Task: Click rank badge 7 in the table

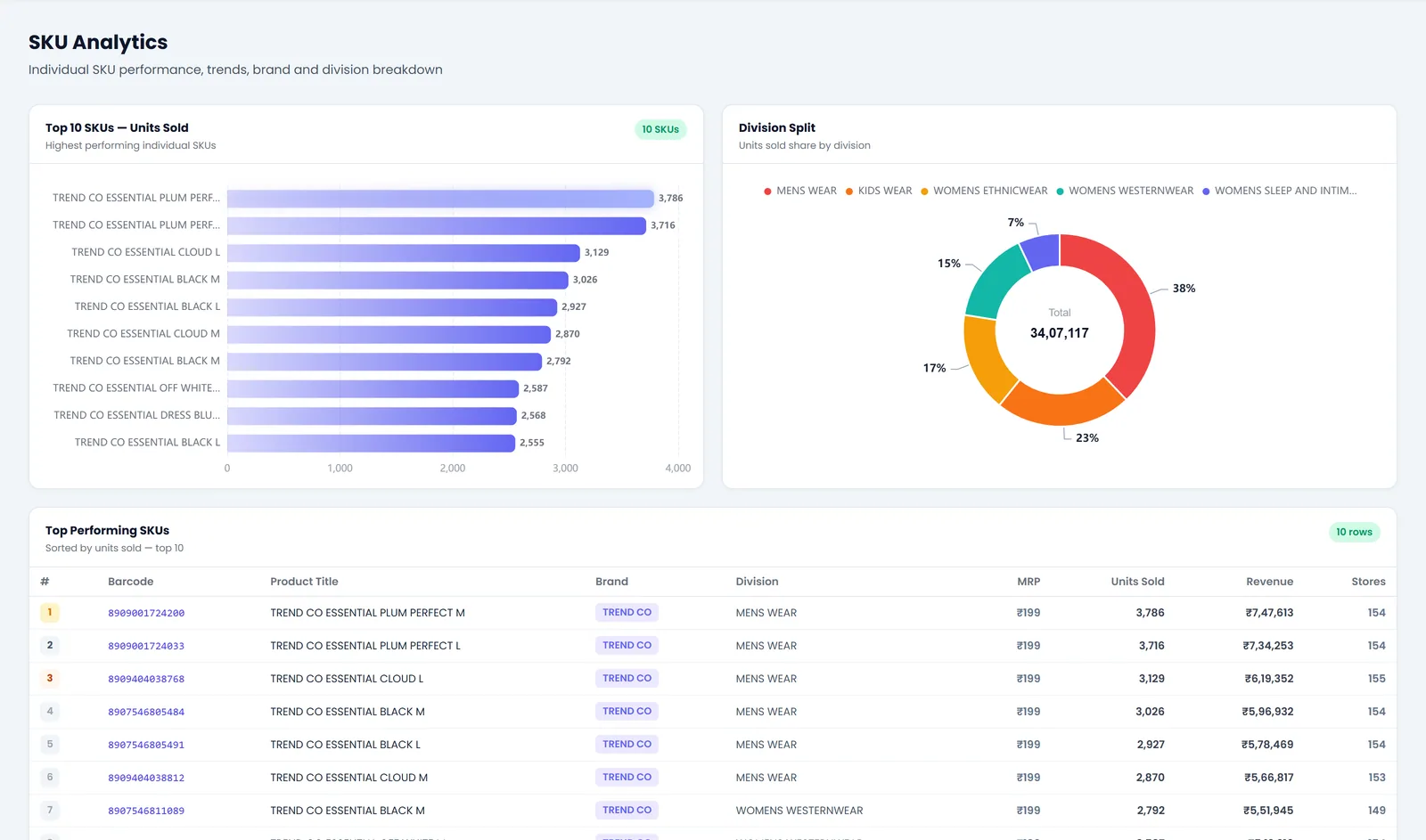Action: click(x=50, y=811)
